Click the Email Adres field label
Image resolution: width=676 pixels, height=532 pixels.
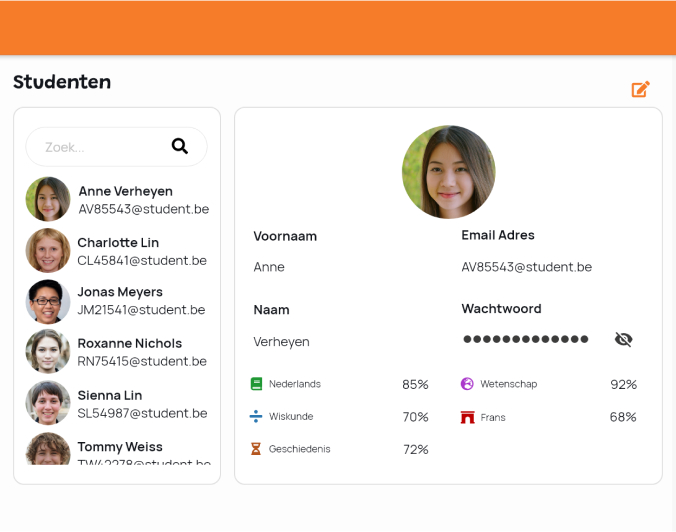pos(498,235)
